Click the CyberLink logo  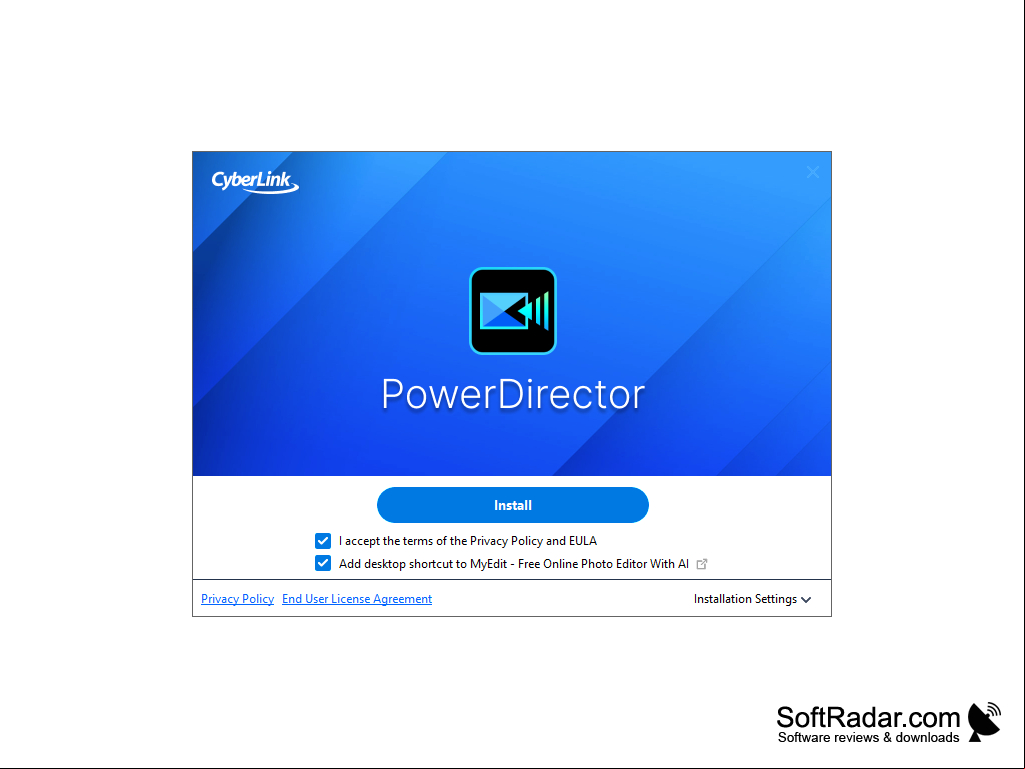tap(255, 181)
